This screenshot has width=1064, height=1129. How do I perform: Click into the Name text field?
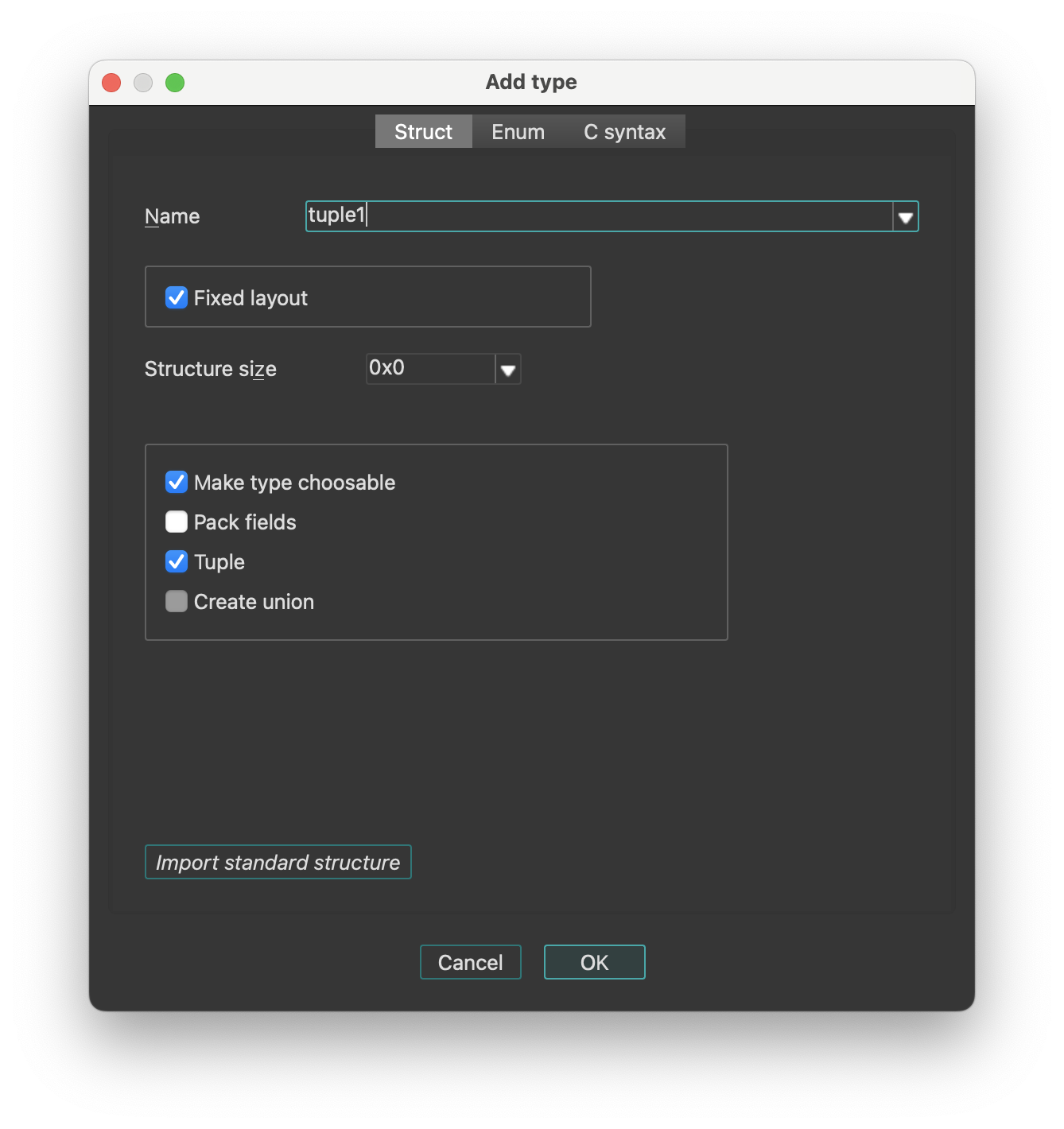coord(598,216)
